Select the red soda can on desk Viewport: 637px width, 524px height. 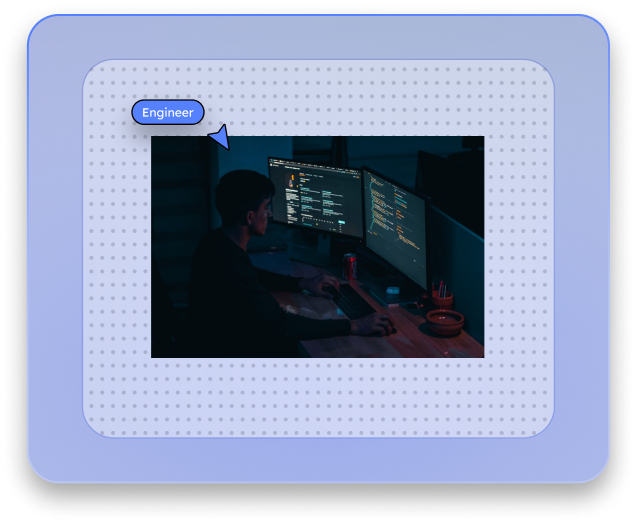(x=350, y=266)
